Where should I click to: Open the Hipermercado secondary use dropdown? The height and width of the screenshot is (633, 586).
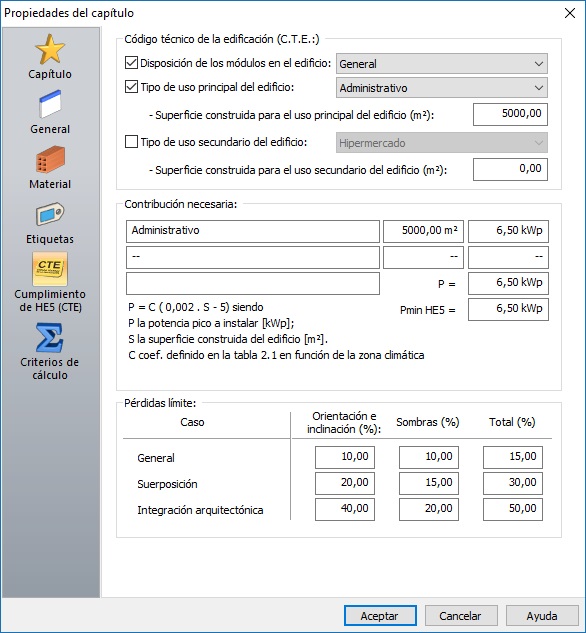pyautogui.click(x=442, y=143)
